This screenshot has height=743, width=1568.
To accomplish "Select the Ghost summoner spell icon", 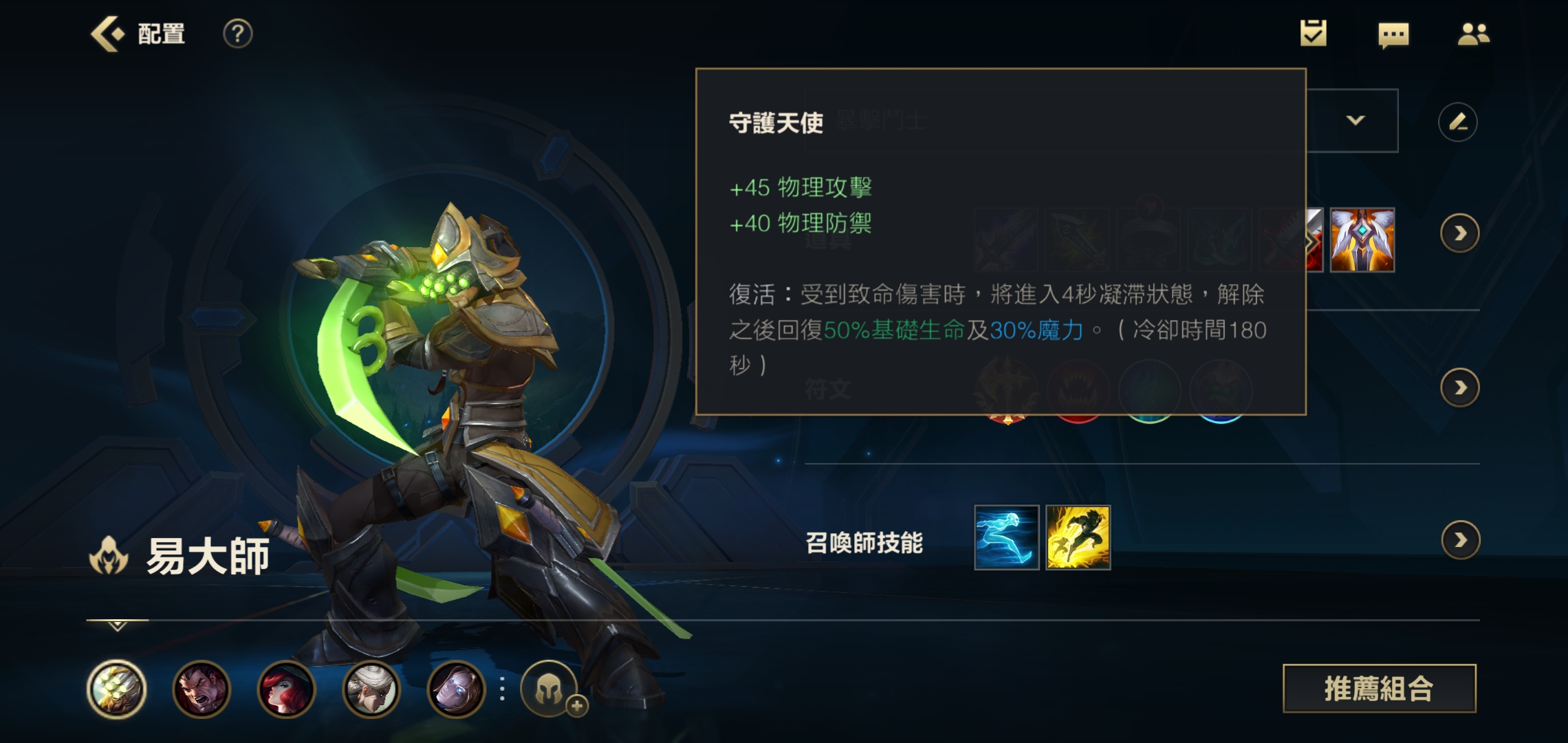I will 1007,537.
